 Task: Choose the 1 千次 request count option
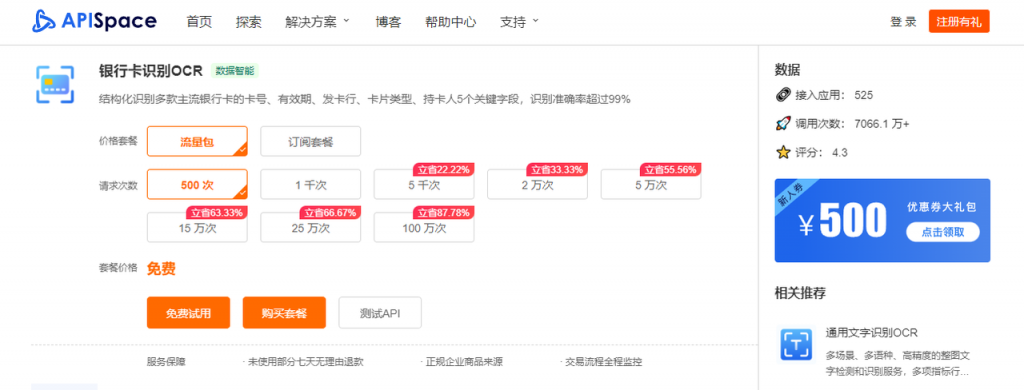tap(310, 185)
